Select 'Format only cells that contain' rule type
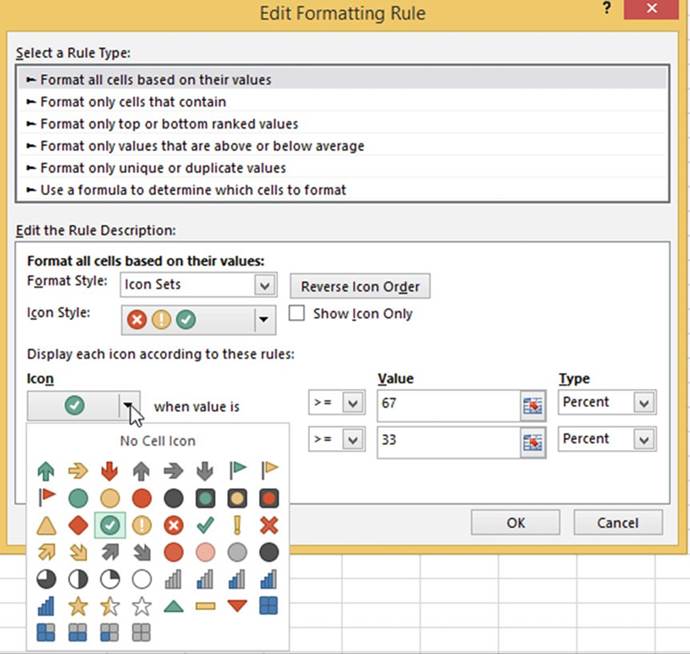Image resolution: width=690 pixels, height=654 pixels. tap(133, 101)
